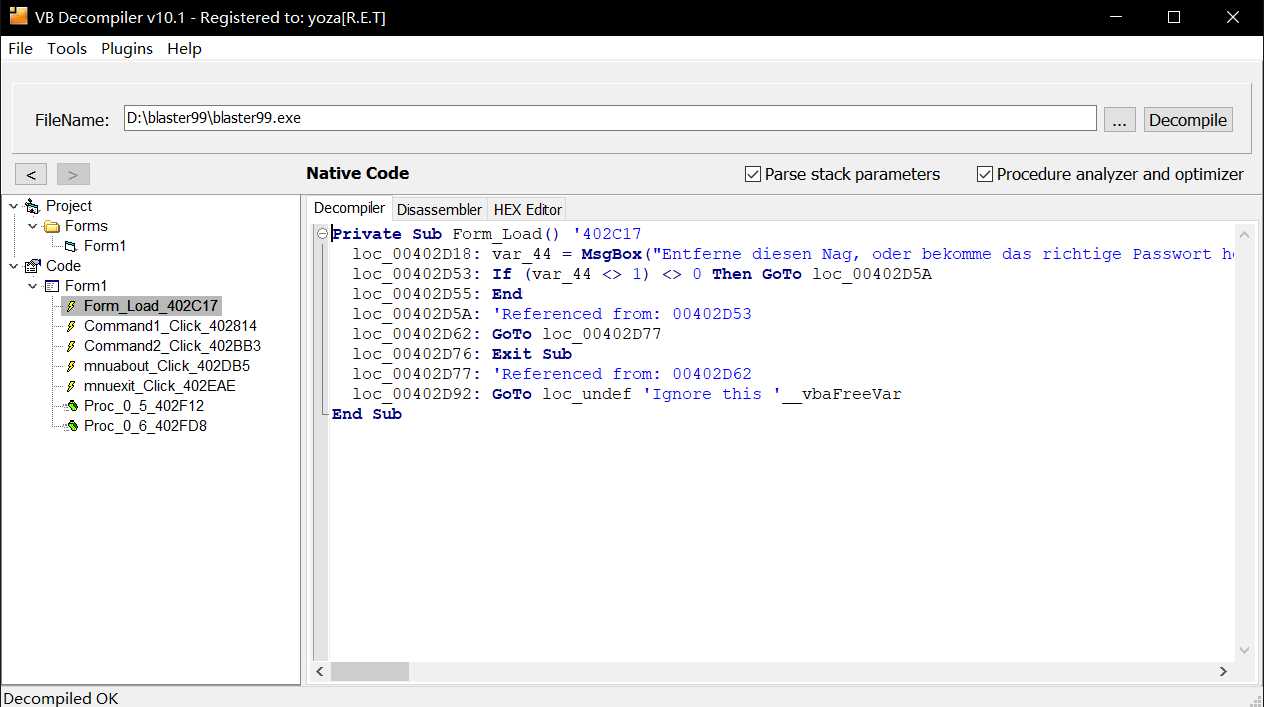Viewport: 1264px width, 707px height.
Task: Switch to the Disassembler tab
Action: coord(439,209)
